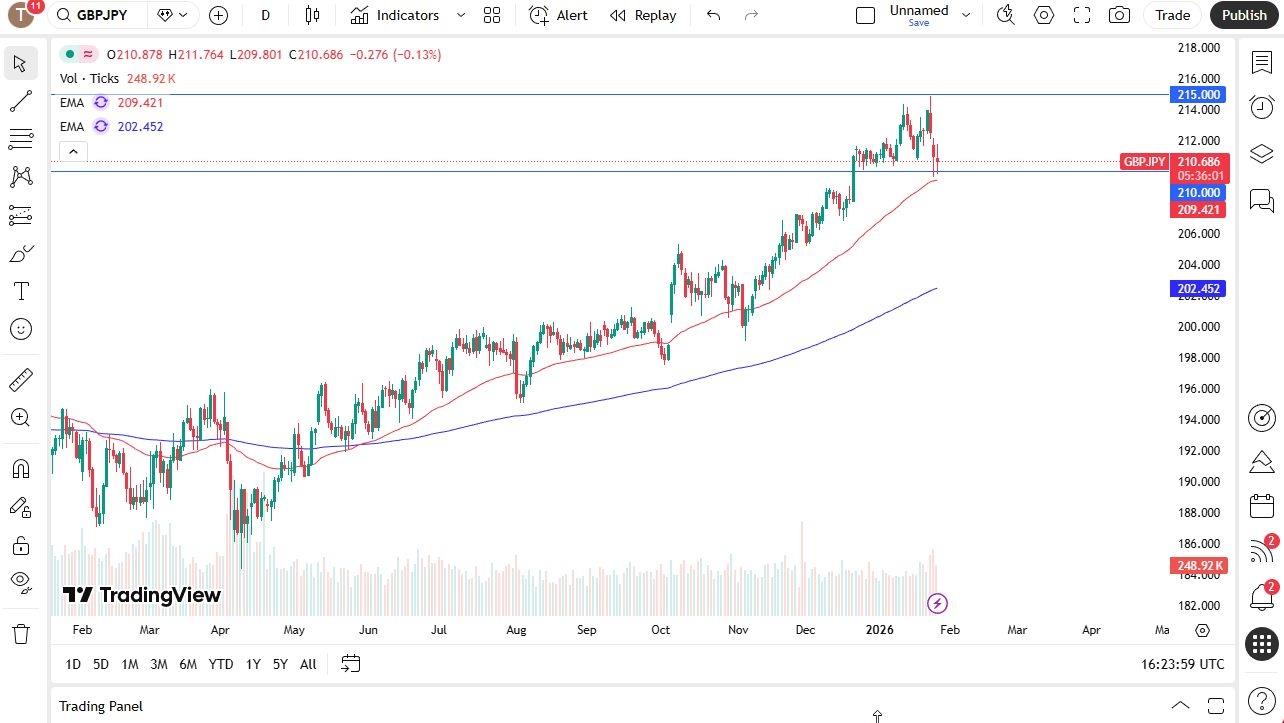
Task: Open the Trading Panel tab
Action: (100, 706)
